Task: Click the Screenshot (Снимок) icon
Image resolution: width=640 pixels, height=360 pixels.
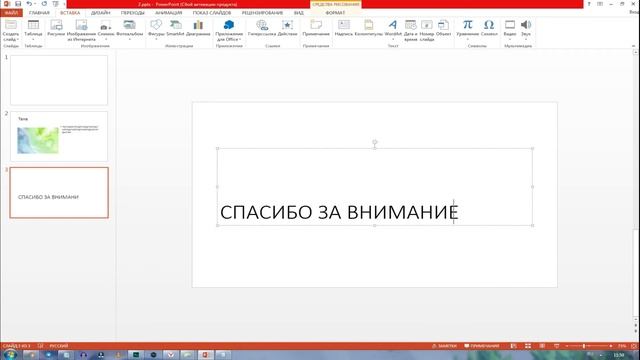Action: click(106, 25)
